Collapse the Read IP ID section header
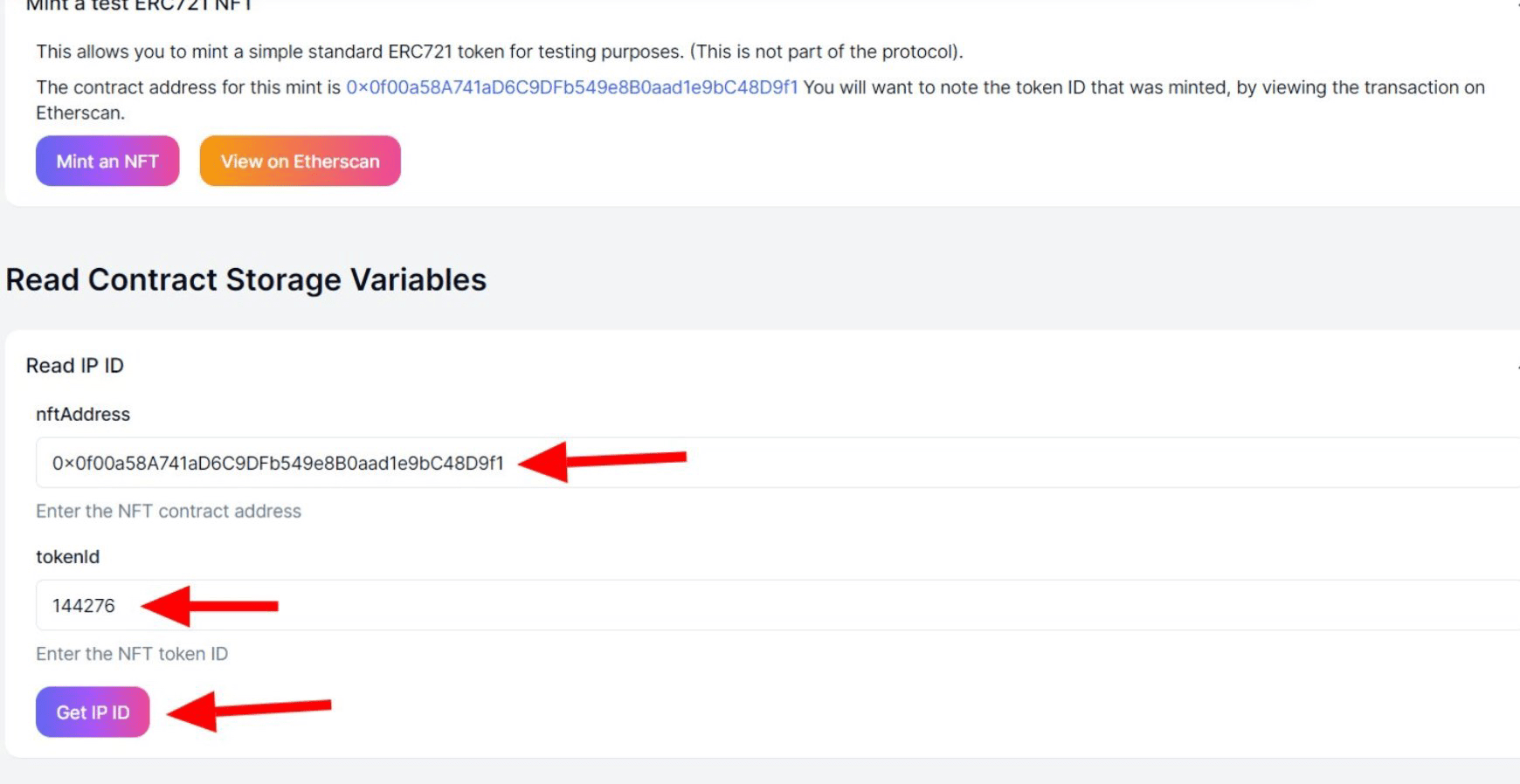This screenshot has width=1520, height=784. 75,366
